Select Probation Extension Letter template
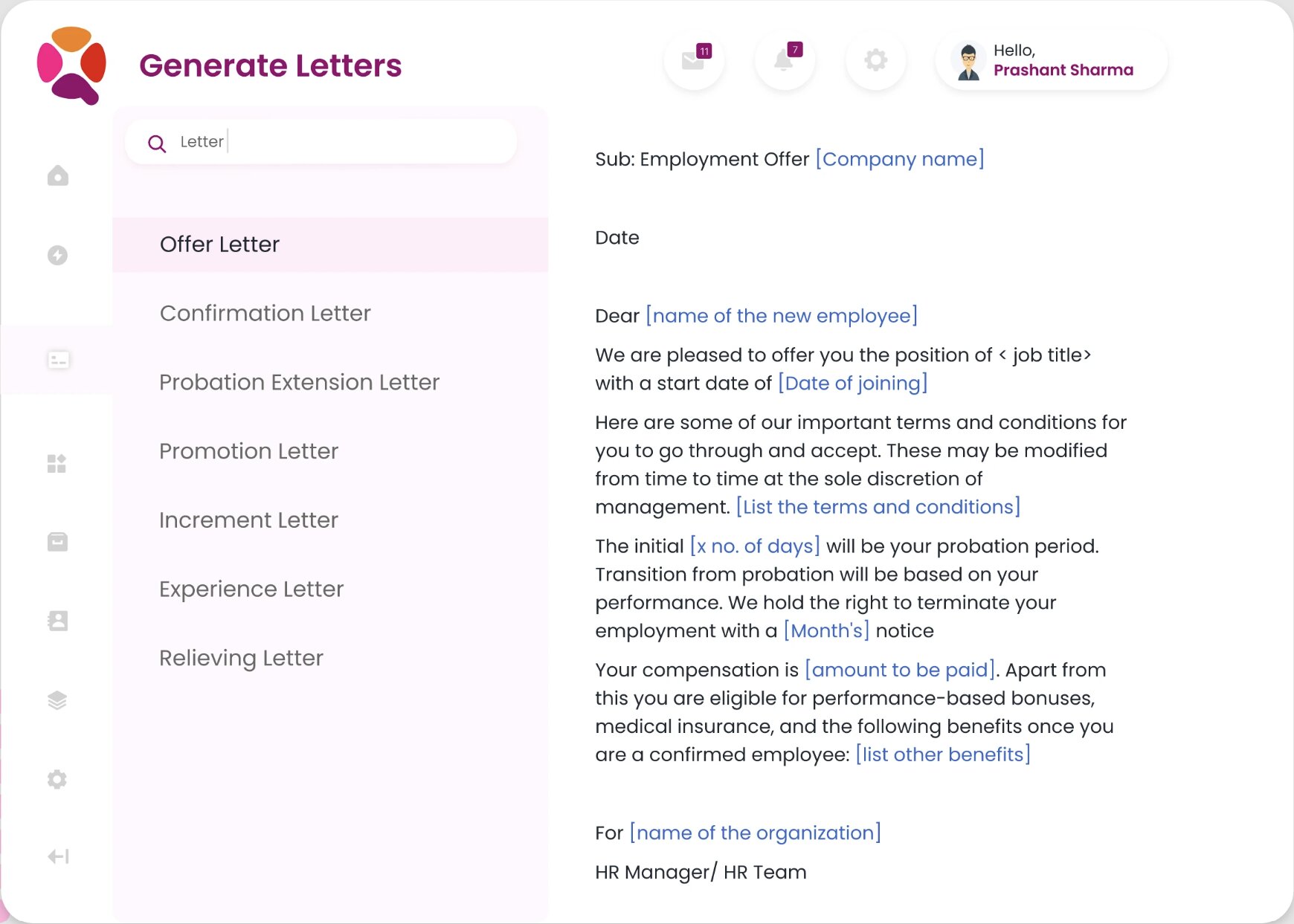 [x=299, y=382]
